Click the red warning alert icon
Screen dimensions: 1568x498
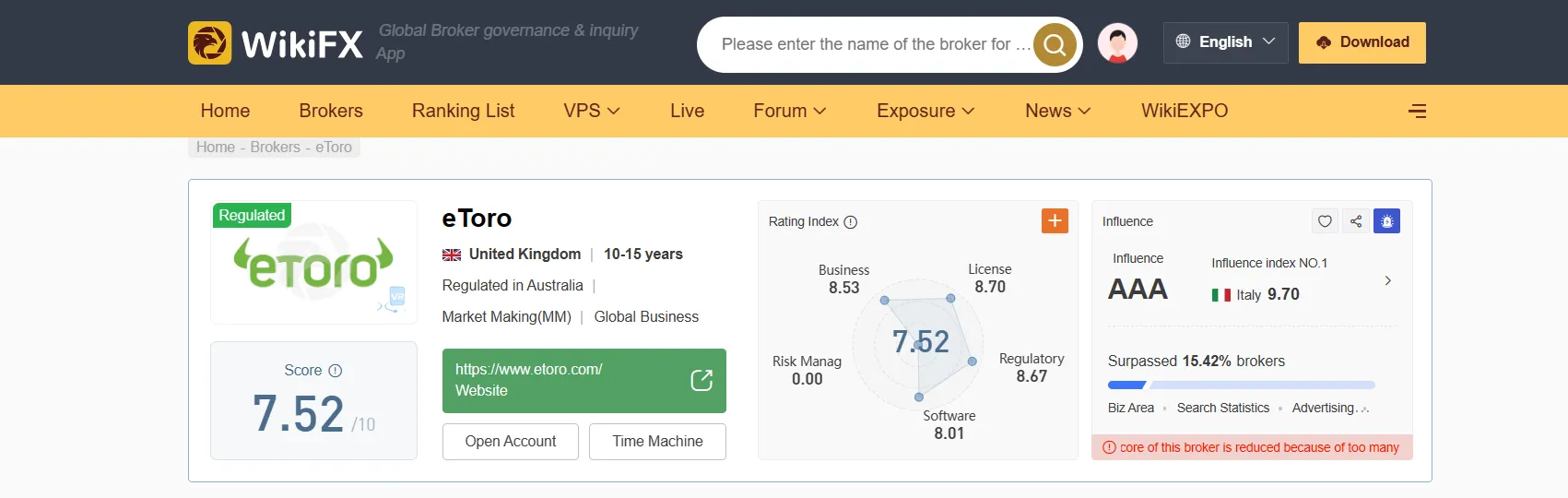tap(1109, 447)
